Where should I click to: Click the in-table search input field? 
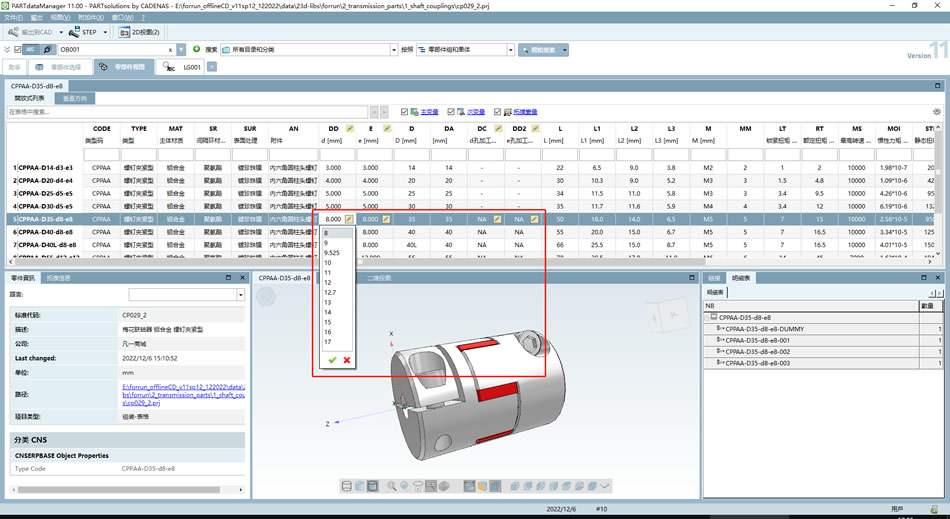coord(187,112)
